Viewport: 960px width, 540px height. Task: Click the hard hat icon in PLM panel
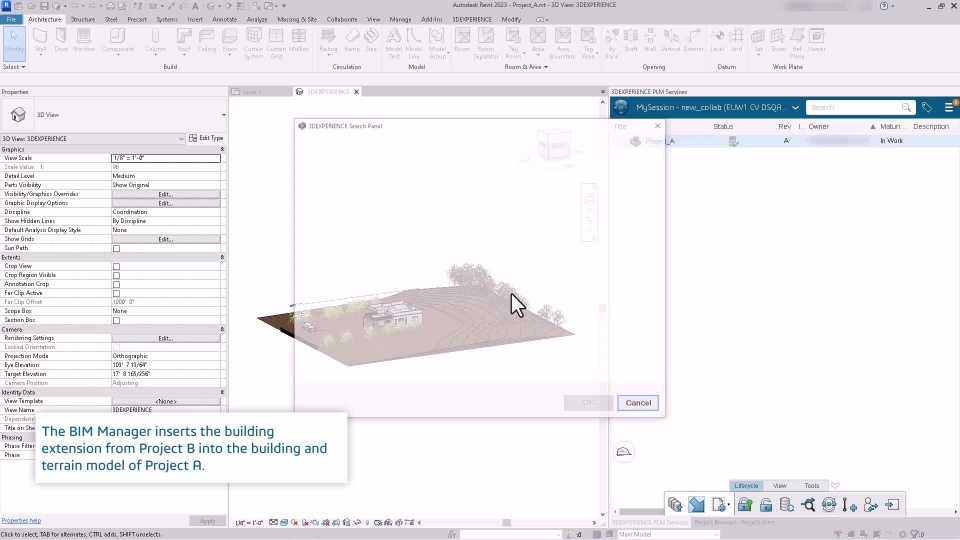pos(624,452)
